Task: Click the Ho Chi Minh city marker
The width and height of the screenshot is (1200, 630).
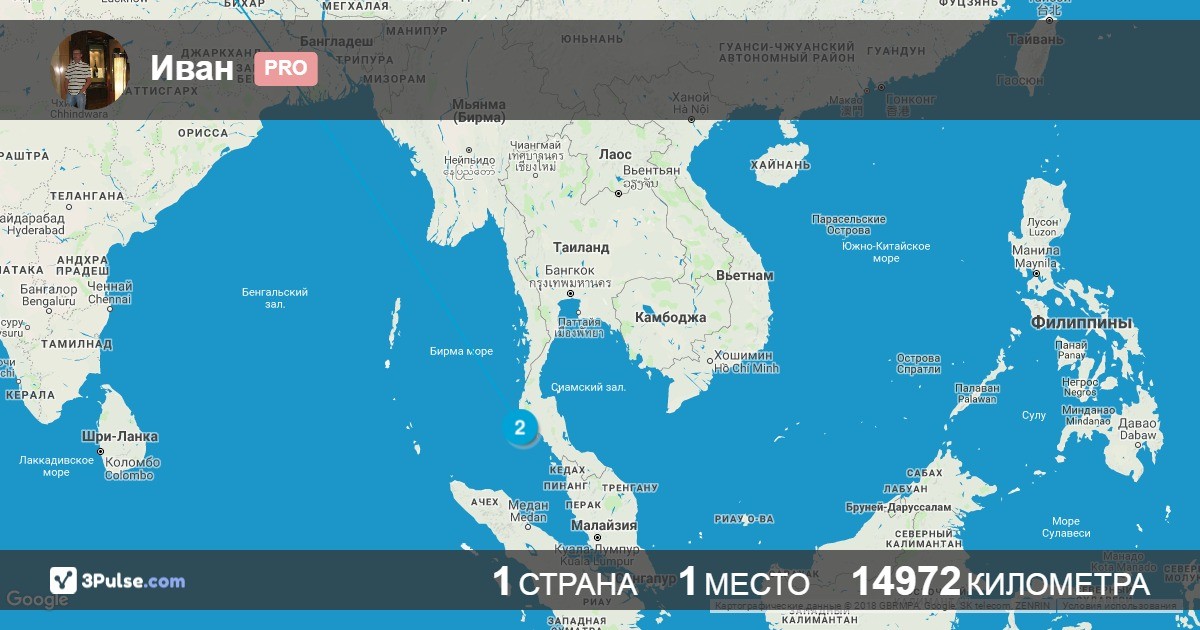Action: [708, 361]
